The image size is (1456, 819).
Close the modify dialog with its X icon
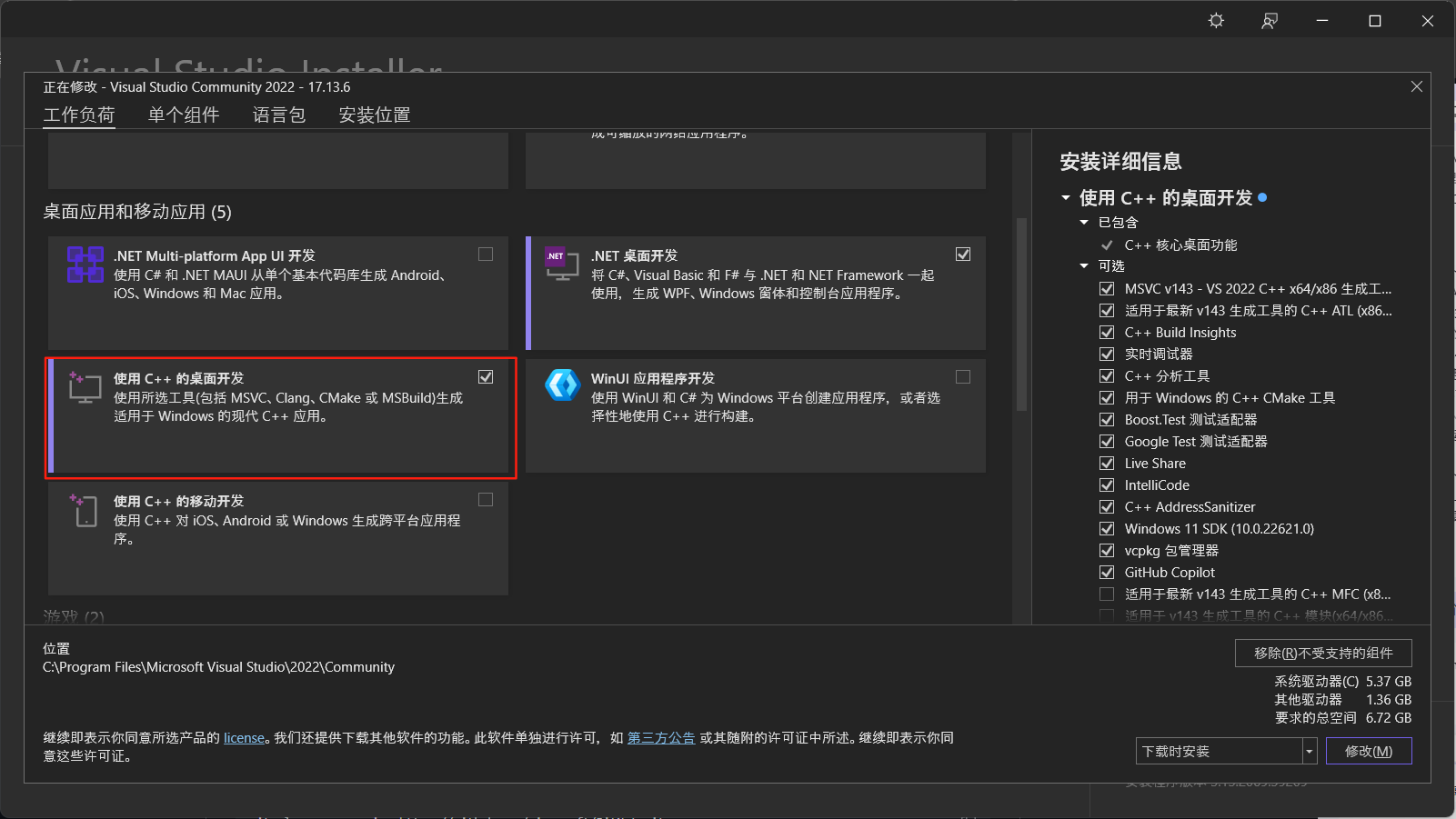(x=1416, y=86)
